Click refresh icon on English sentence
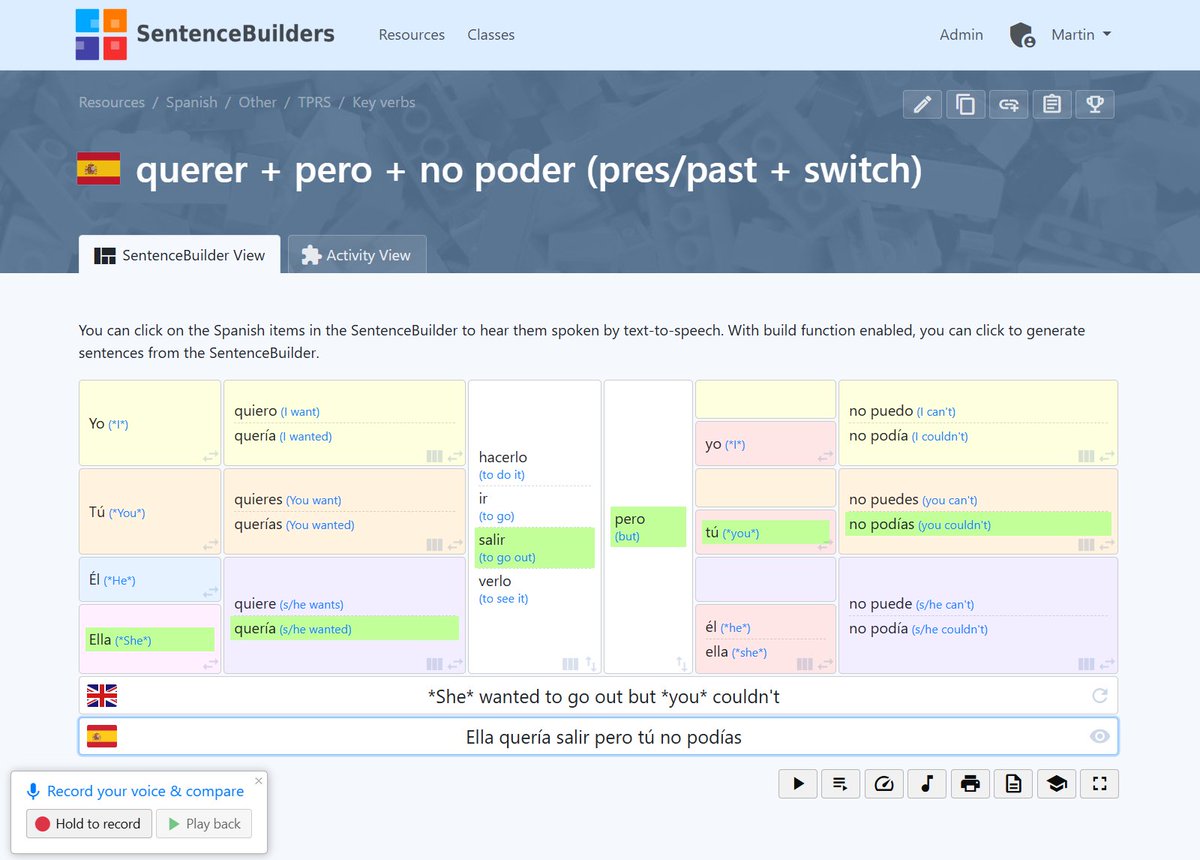1200x860 pixels. coord(1100,696)
